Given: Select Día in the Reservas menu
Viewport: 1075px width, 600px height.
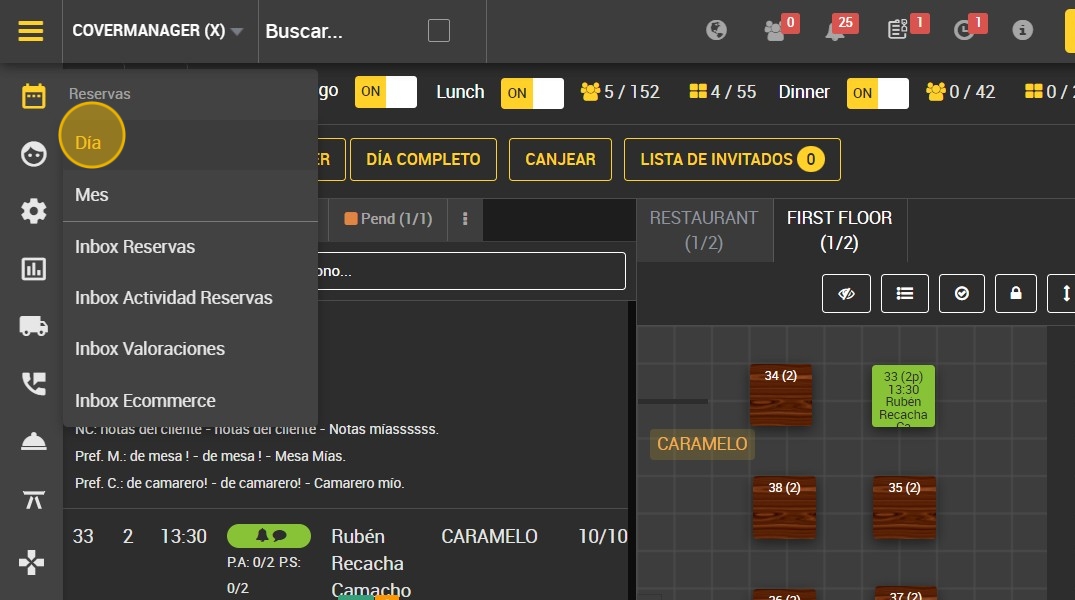Looking at the screenshot, I should (x=88, y=143).
